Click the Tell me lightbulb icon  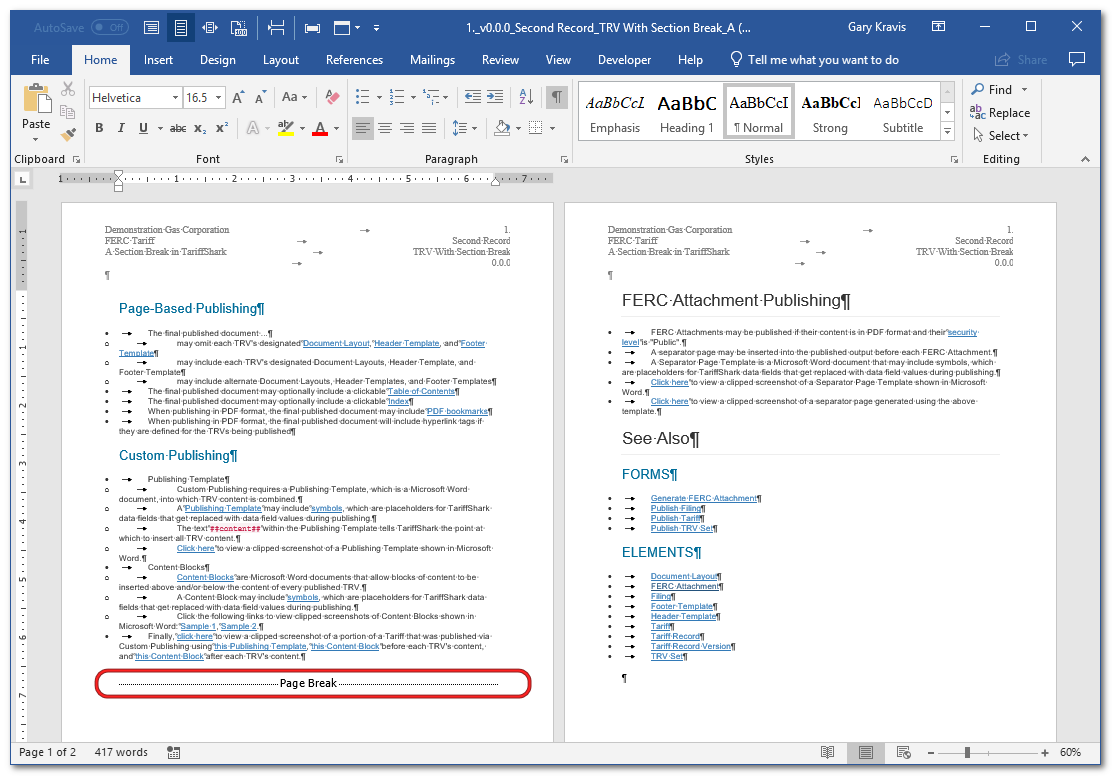736,59
